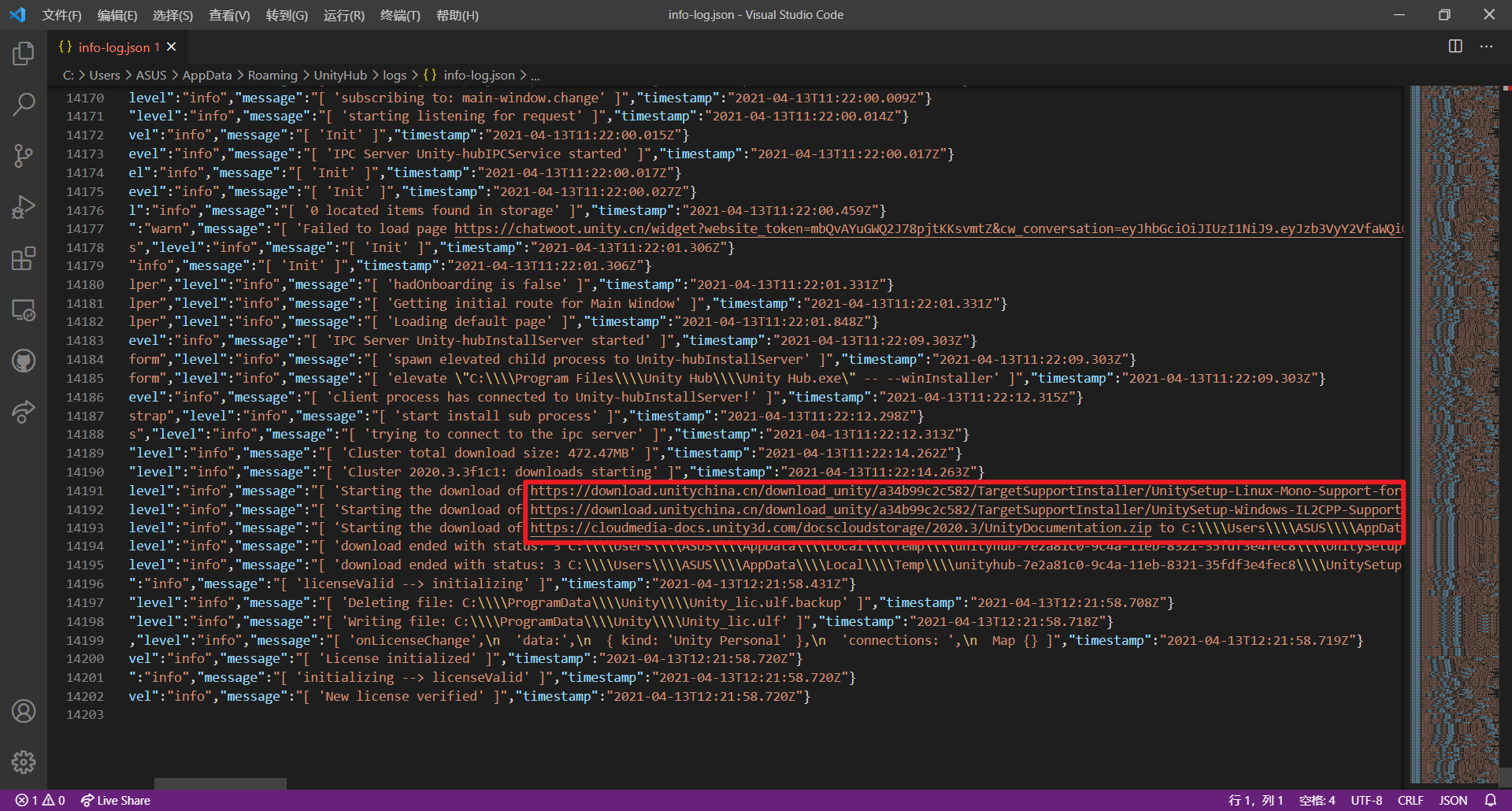Open the 编辑(E) menu
The height and width of the screenshot is (811, 1512).
click(117, 15)
